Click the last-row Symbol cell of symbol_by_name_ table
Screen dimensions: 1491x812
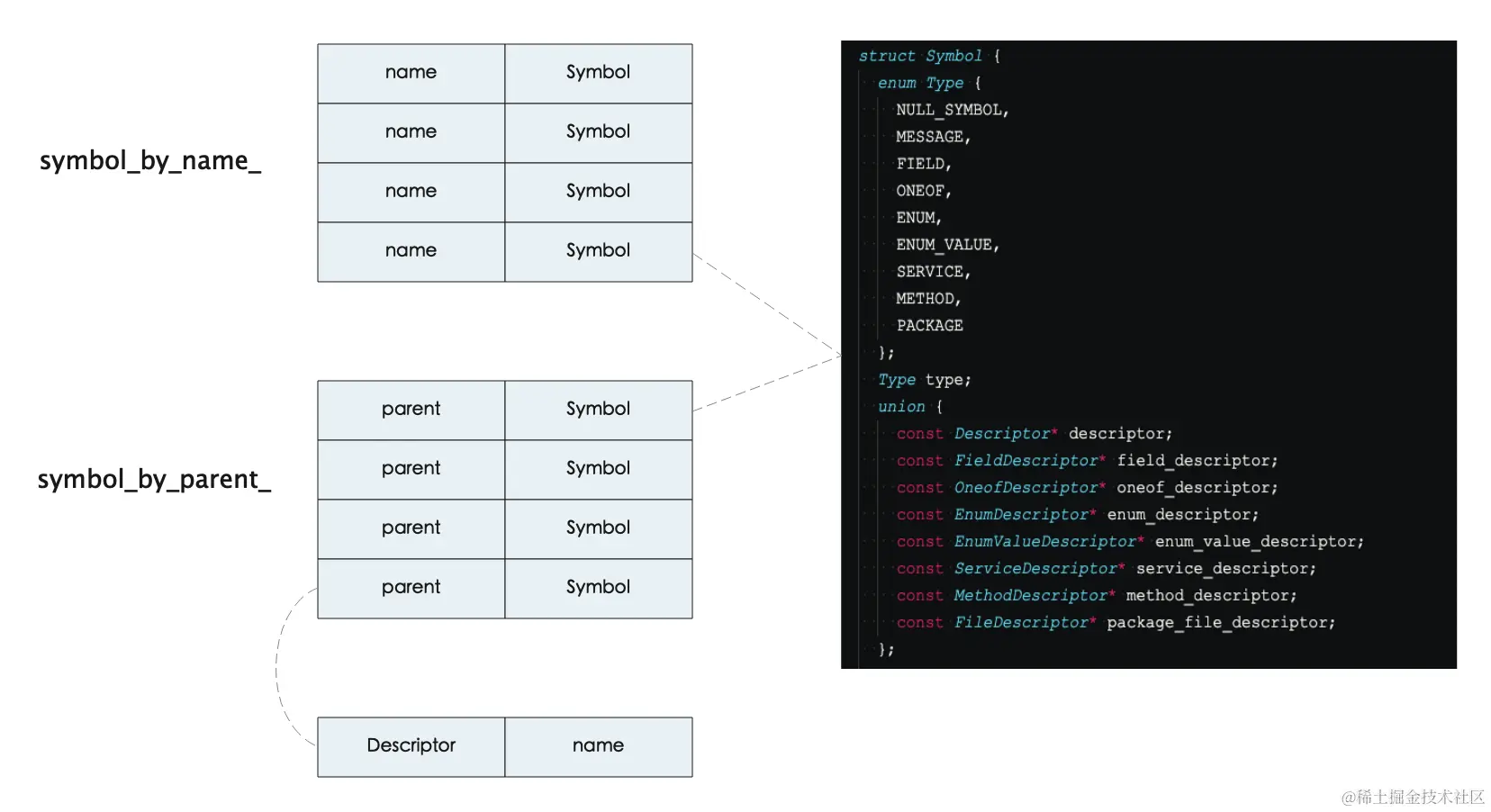tap(599, 251)
